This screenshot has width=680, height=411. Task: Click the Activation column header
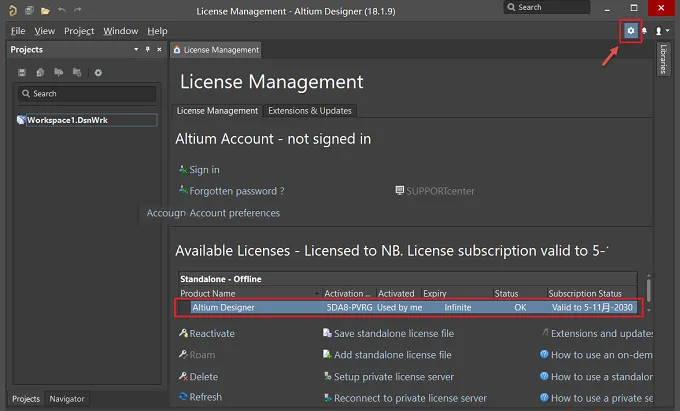click(x=348, y=294)
